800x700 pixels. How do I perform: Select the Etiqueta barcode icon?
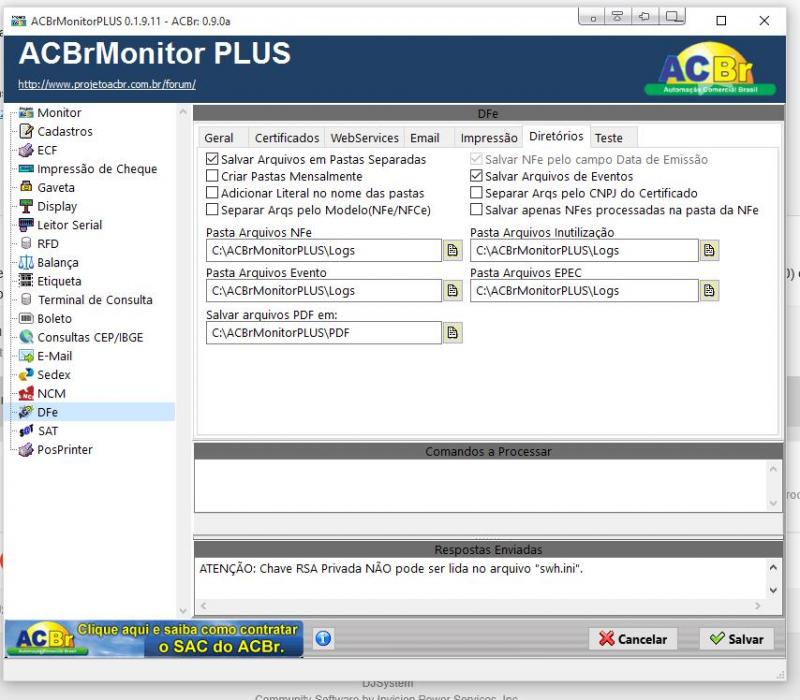(26, 281)
